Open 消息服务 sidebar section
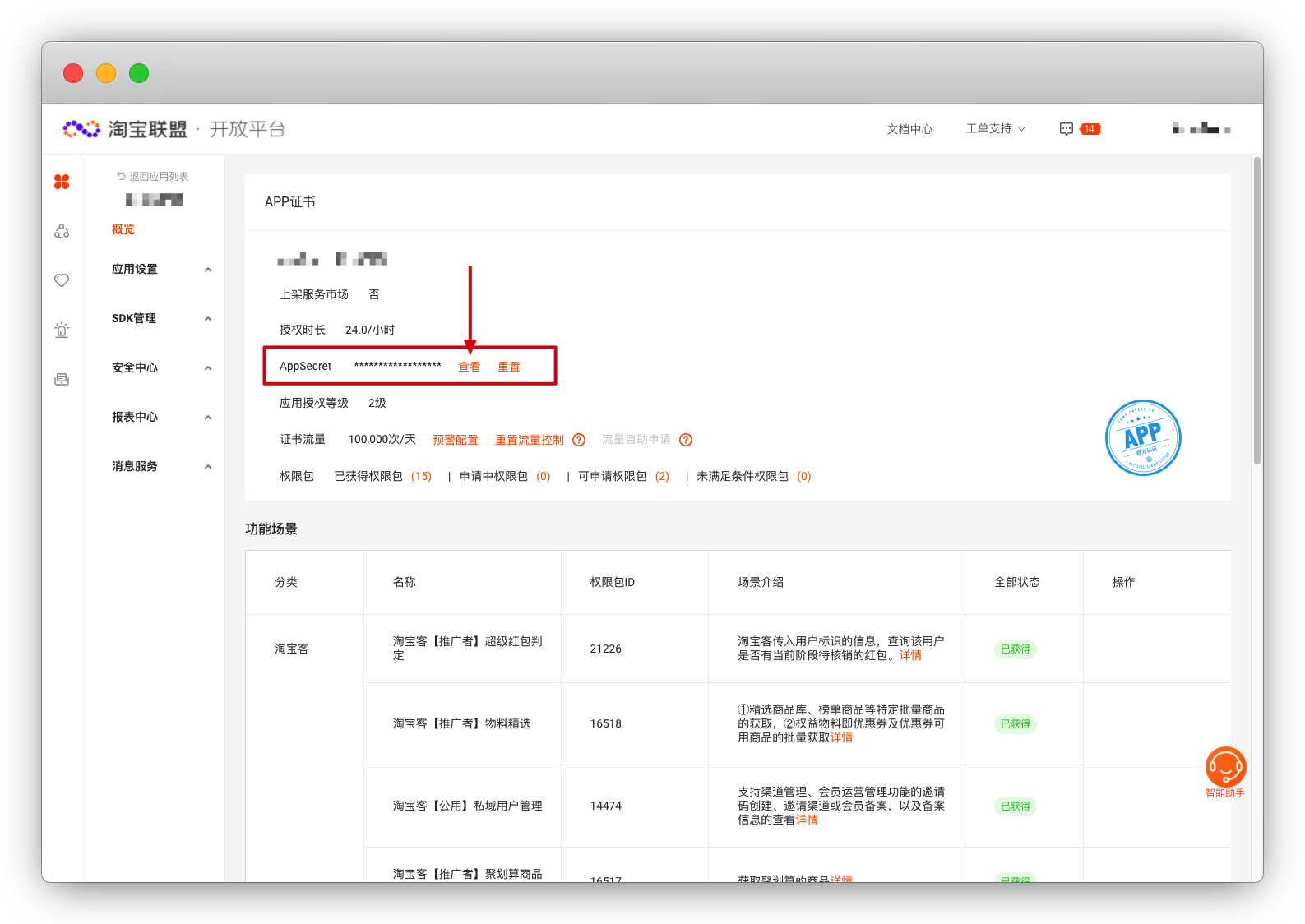The image size is (1305, 924). click(x=135, y=466)
